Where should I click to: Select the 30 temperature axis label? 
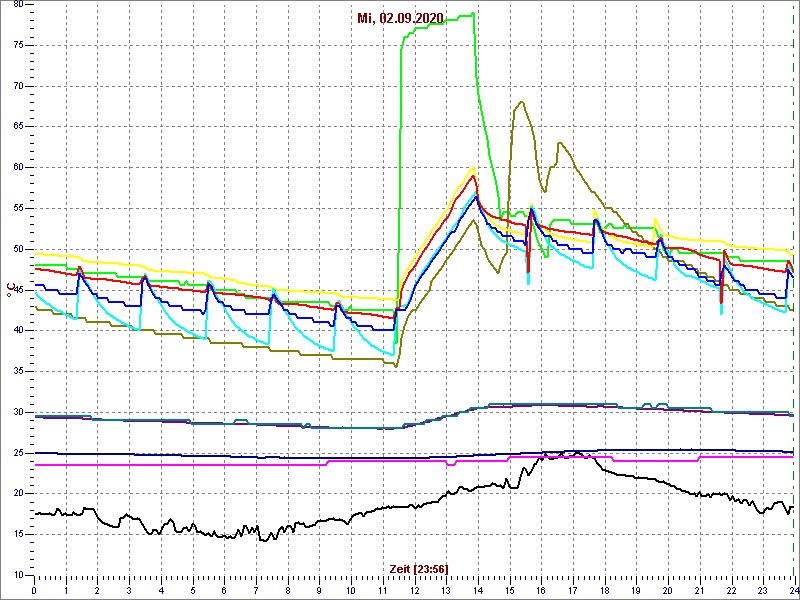[17, 412]
